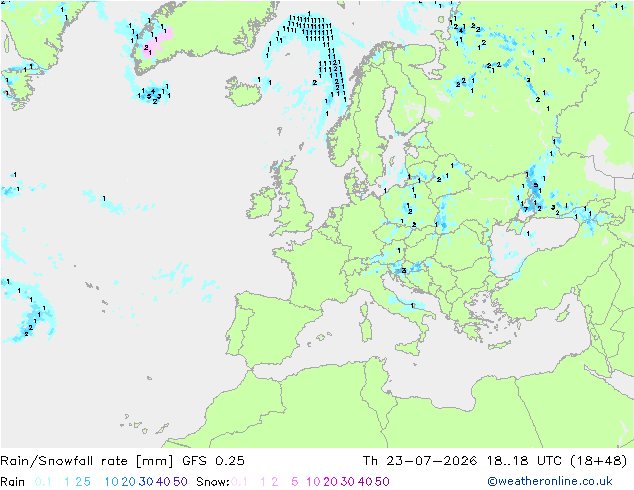The image size is (634, 490).
Task: Open the weatheronline.co.uk copyright link
Action: point(550,481)
